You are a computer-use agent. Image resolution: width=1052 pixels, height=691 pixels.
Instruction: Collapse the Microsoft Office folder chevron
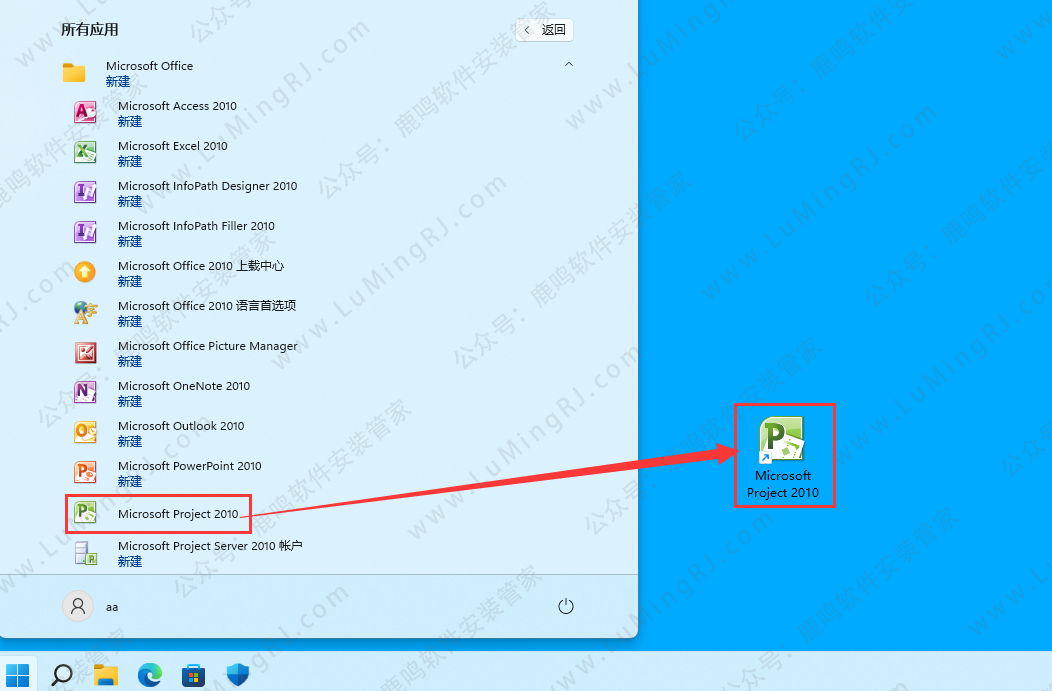[569, 64]
